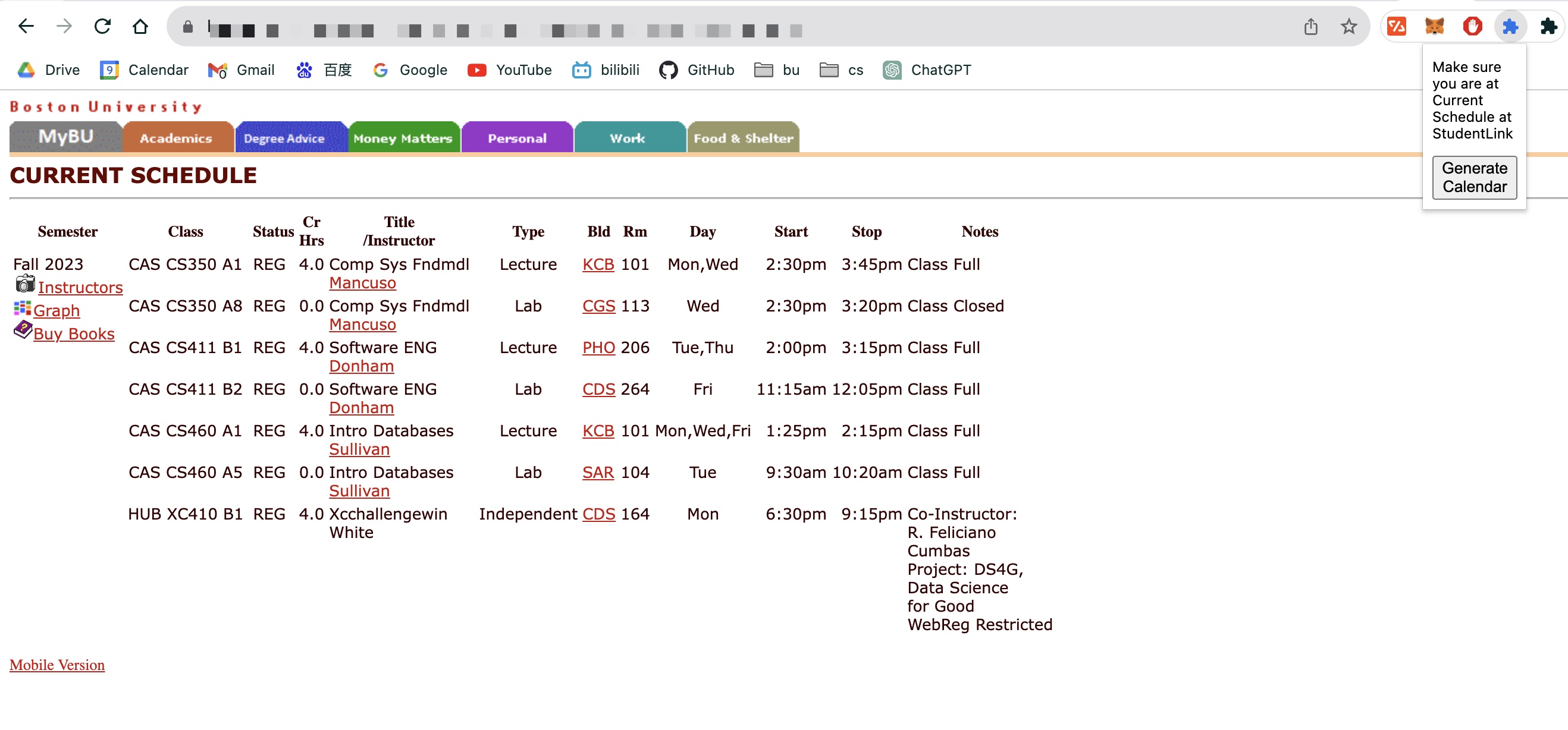
Task: Open the Mobile Version link
Action: [x=57, y=664]
